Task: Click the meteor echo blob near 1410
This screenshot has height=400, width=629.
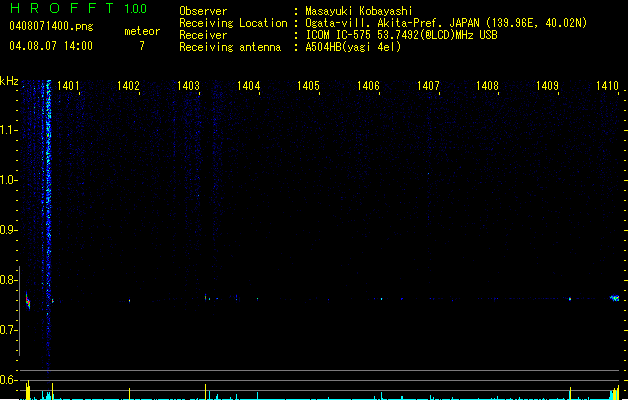Action: point(615,298)
